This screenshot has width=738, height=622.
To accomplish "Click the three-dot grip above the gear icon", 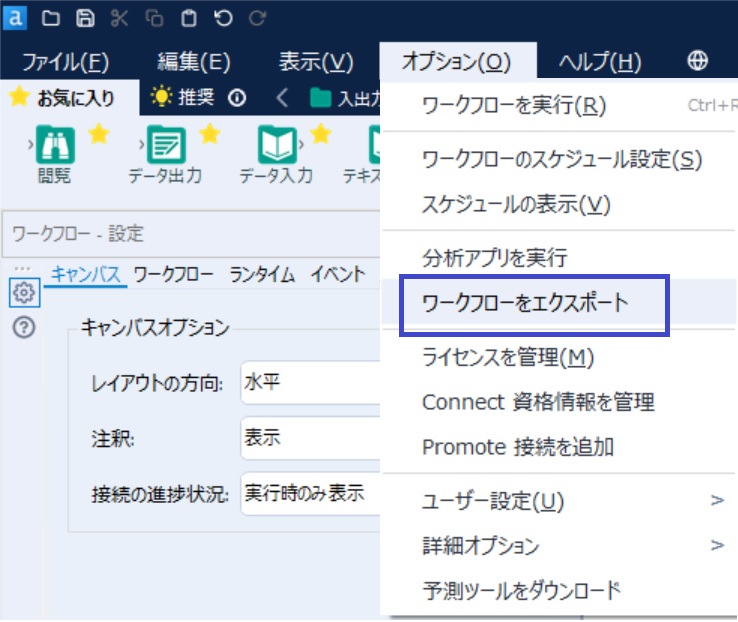I will (x=23, y=269).
